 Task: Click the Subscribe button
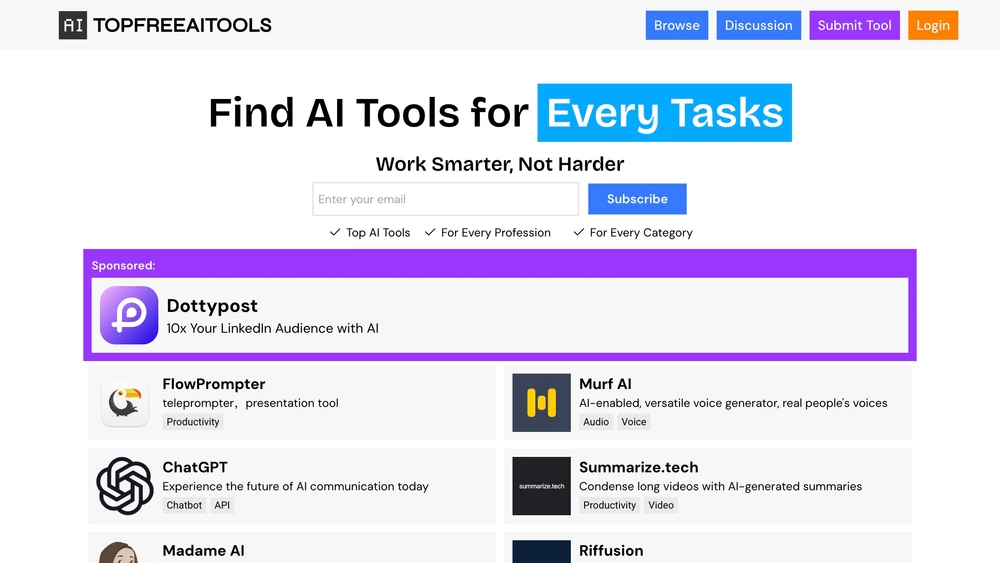(x=637, y=199)
